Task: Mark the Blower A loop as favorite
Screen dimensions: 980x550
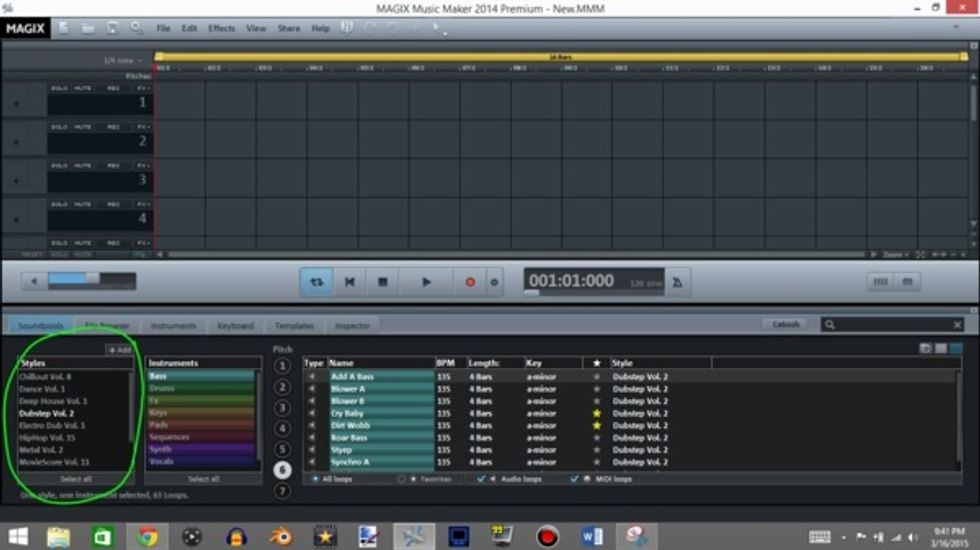Action: pos(596,389)
